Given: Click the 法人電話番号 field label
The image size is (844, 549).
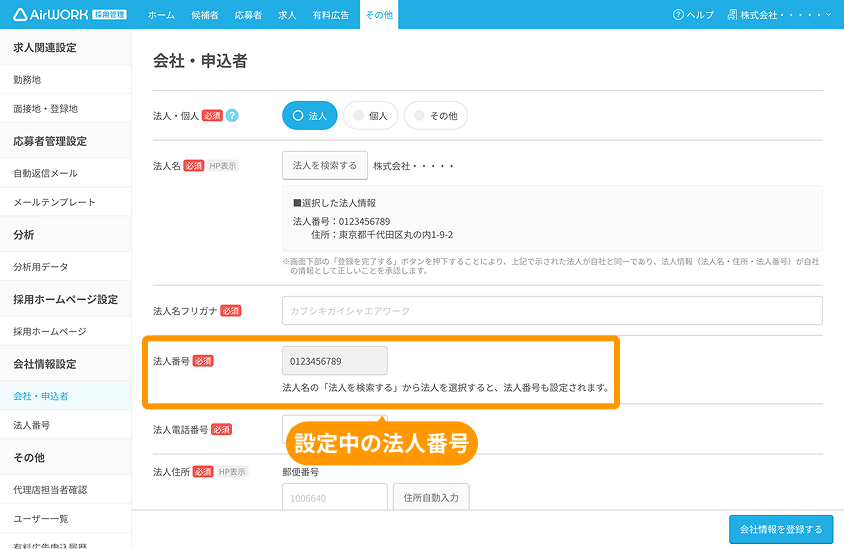Looking at the screenshot, I should point(180,430).
